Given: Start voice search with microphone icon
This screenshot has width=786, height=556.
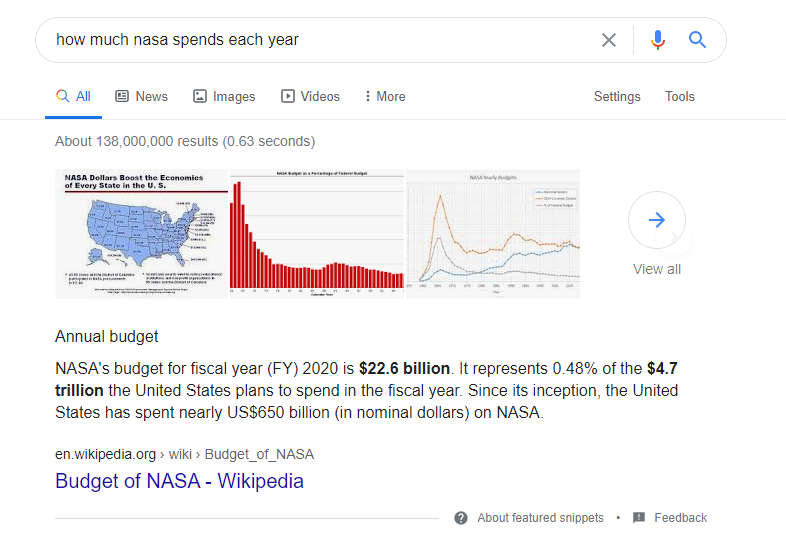Looking at the screenshot, I should click(x=657, y=40).
